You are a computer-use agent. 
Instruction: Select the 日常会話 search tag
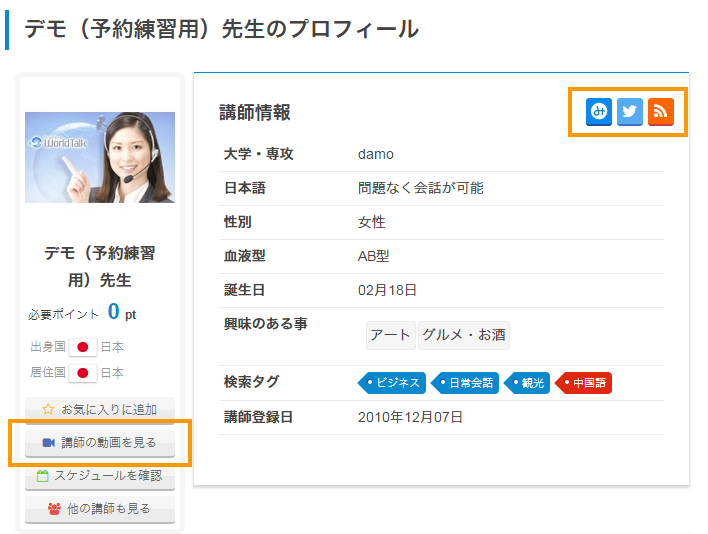[x=465, y=383]
